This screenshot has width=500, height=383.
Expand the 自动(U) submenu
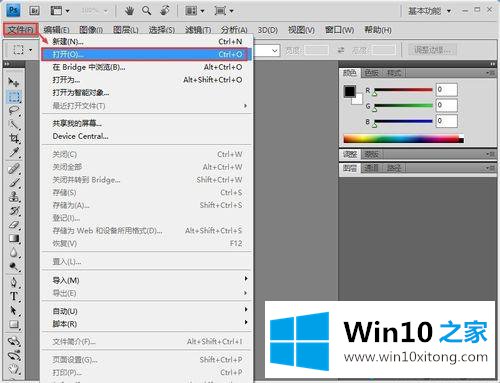point(146,311)
